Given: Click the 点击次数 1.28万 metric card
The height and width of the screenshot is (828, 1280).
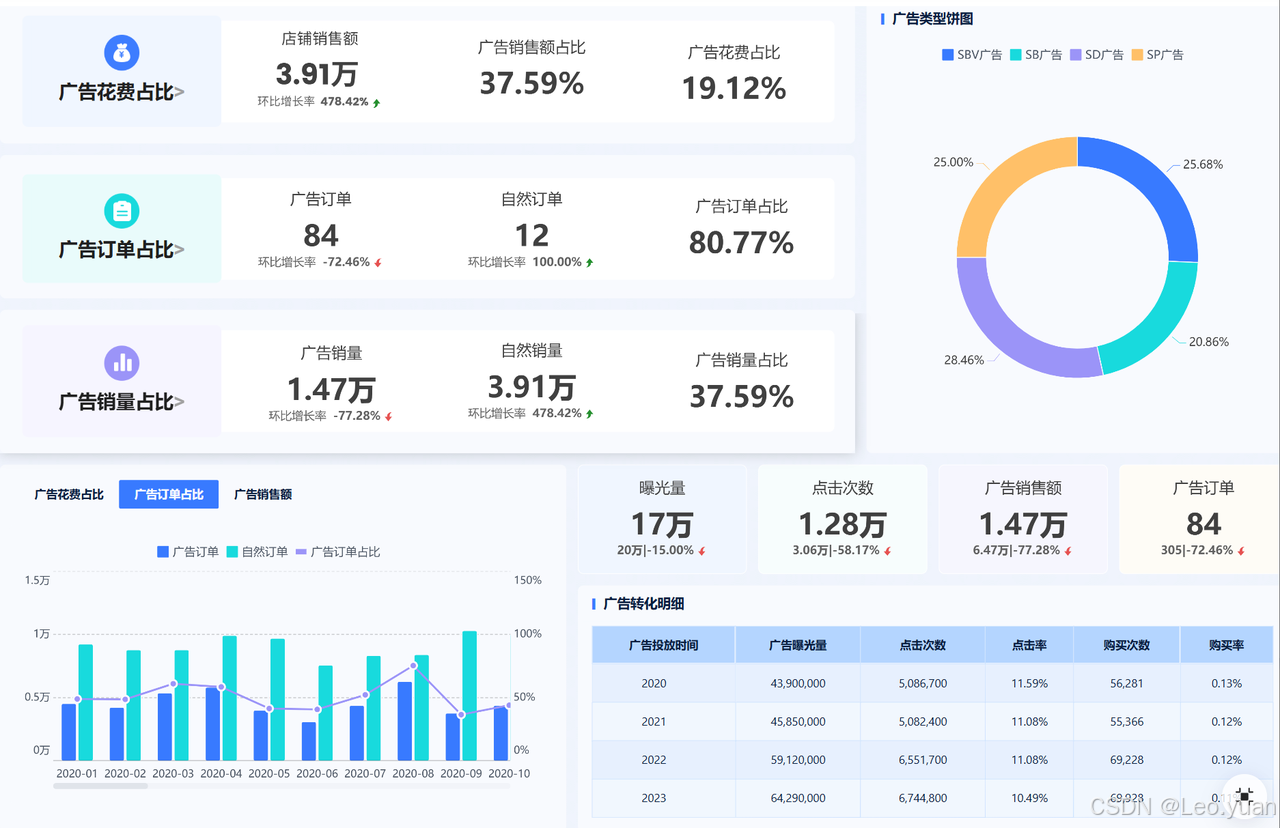Looking at the screenshot, I should 842,519.
